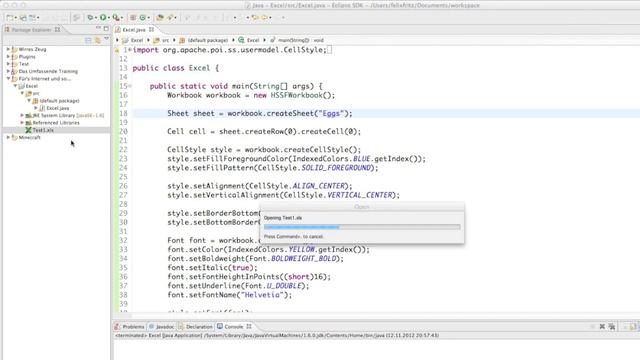Screen dimensions: 640x360
Task: Switch to the Declaration tab
Action: tap(196, 327)
